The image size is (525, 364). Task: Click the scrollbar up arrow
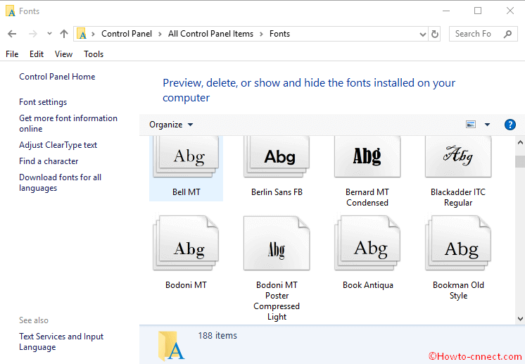click(520, 142)
